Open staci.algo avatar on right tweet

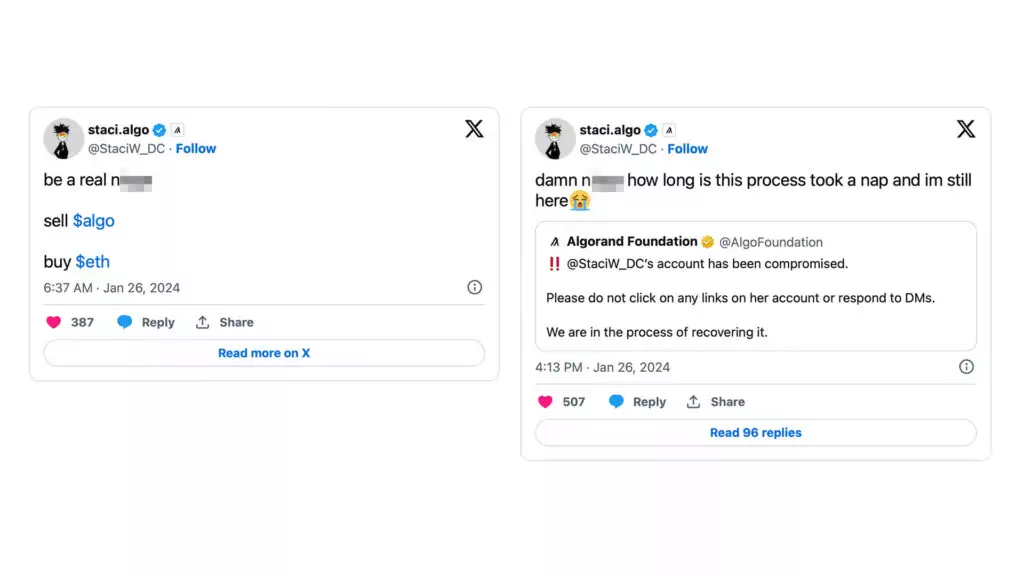tap(555, 138)
